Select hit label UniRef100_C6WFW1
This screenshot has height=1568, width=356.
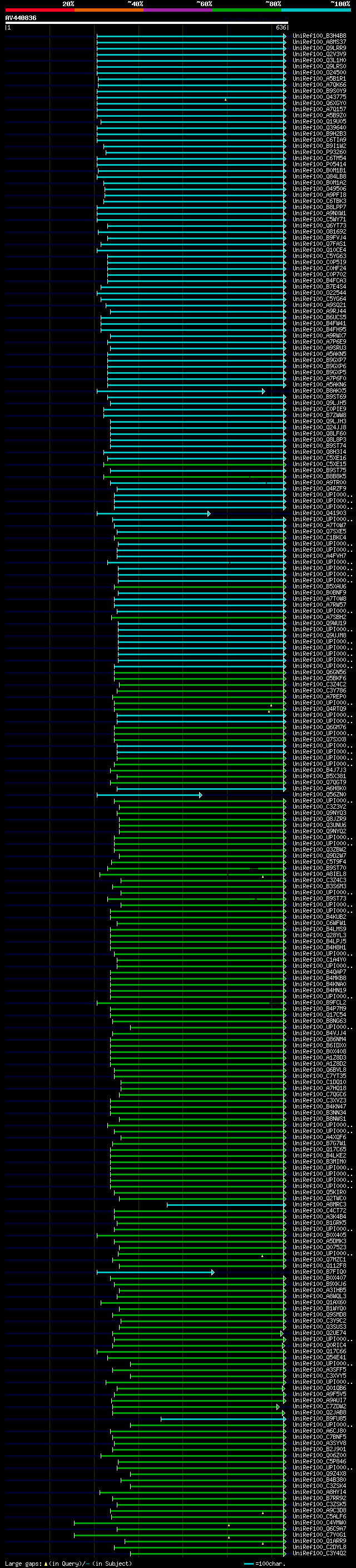click(x=319, y=923)
